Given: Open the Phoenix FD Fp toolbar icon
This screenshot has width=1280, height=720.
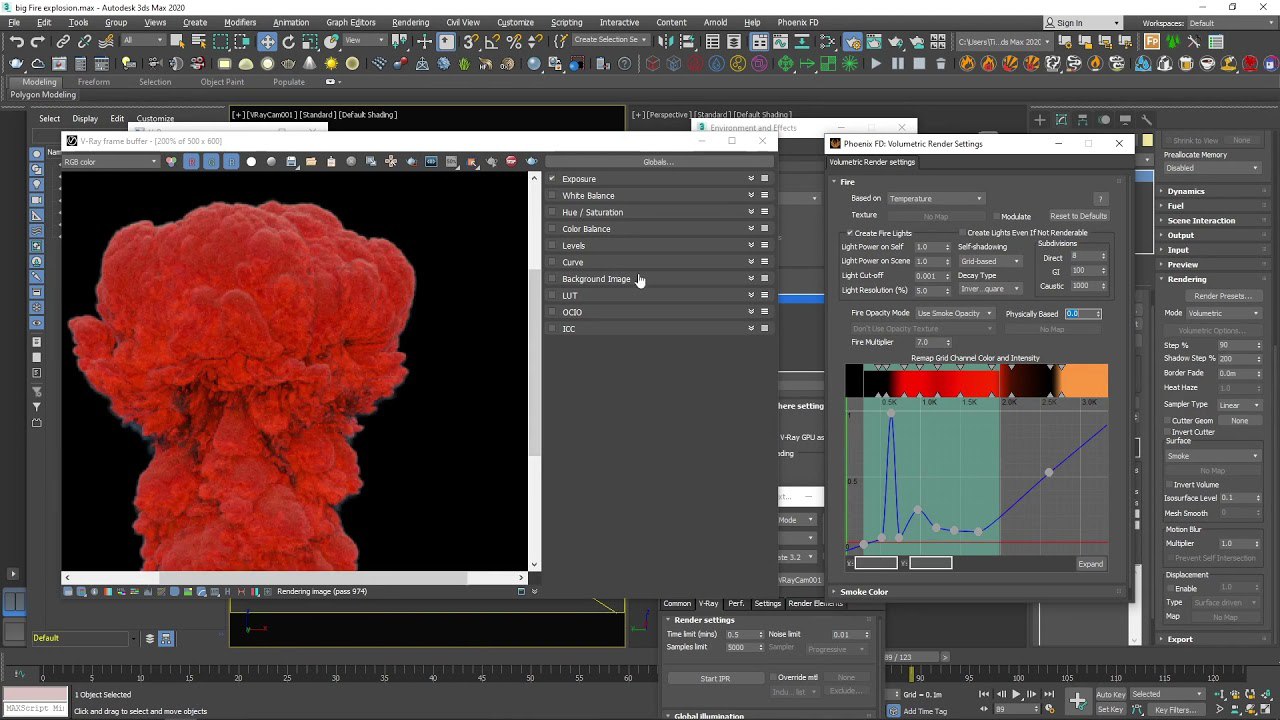Looking at the screenshot, I should pos(1152,42).
